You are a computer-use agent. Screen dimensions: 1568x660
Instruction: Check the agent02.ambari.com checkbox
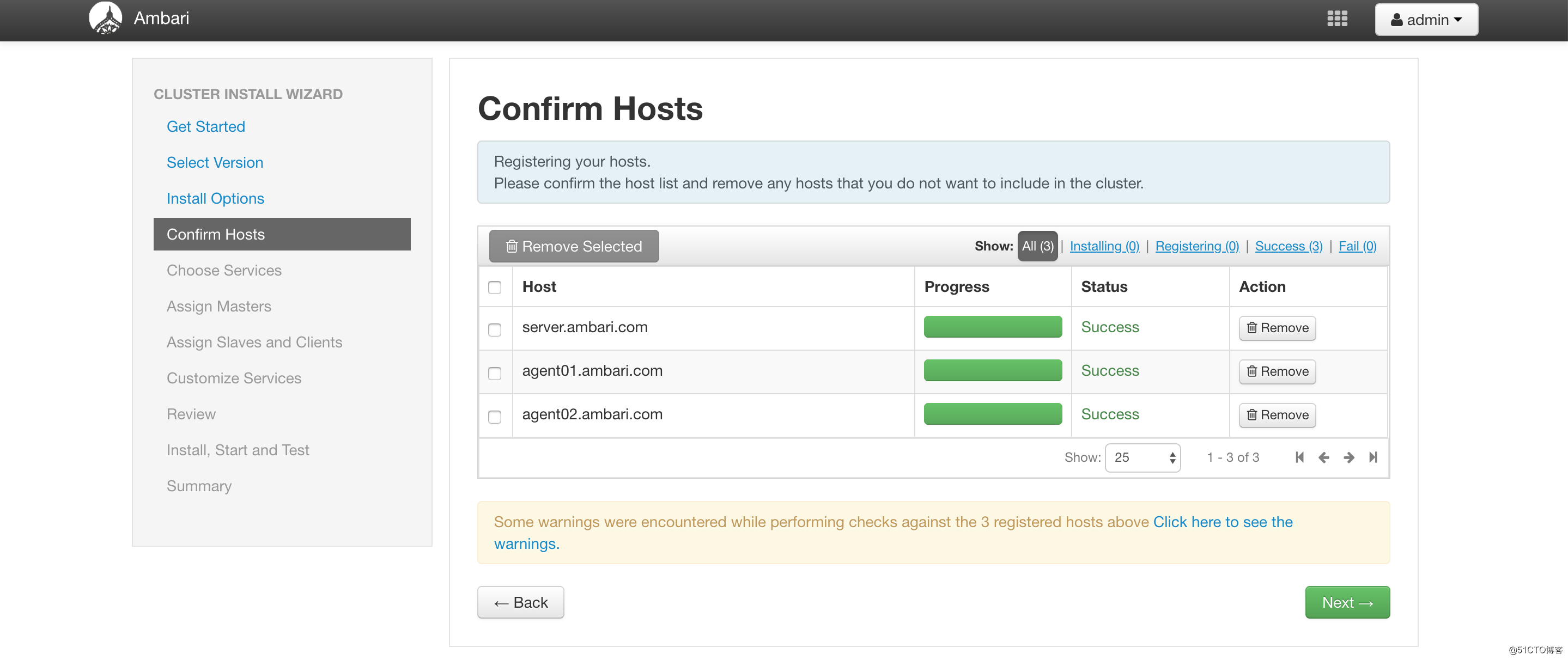(x=495, y=417)
